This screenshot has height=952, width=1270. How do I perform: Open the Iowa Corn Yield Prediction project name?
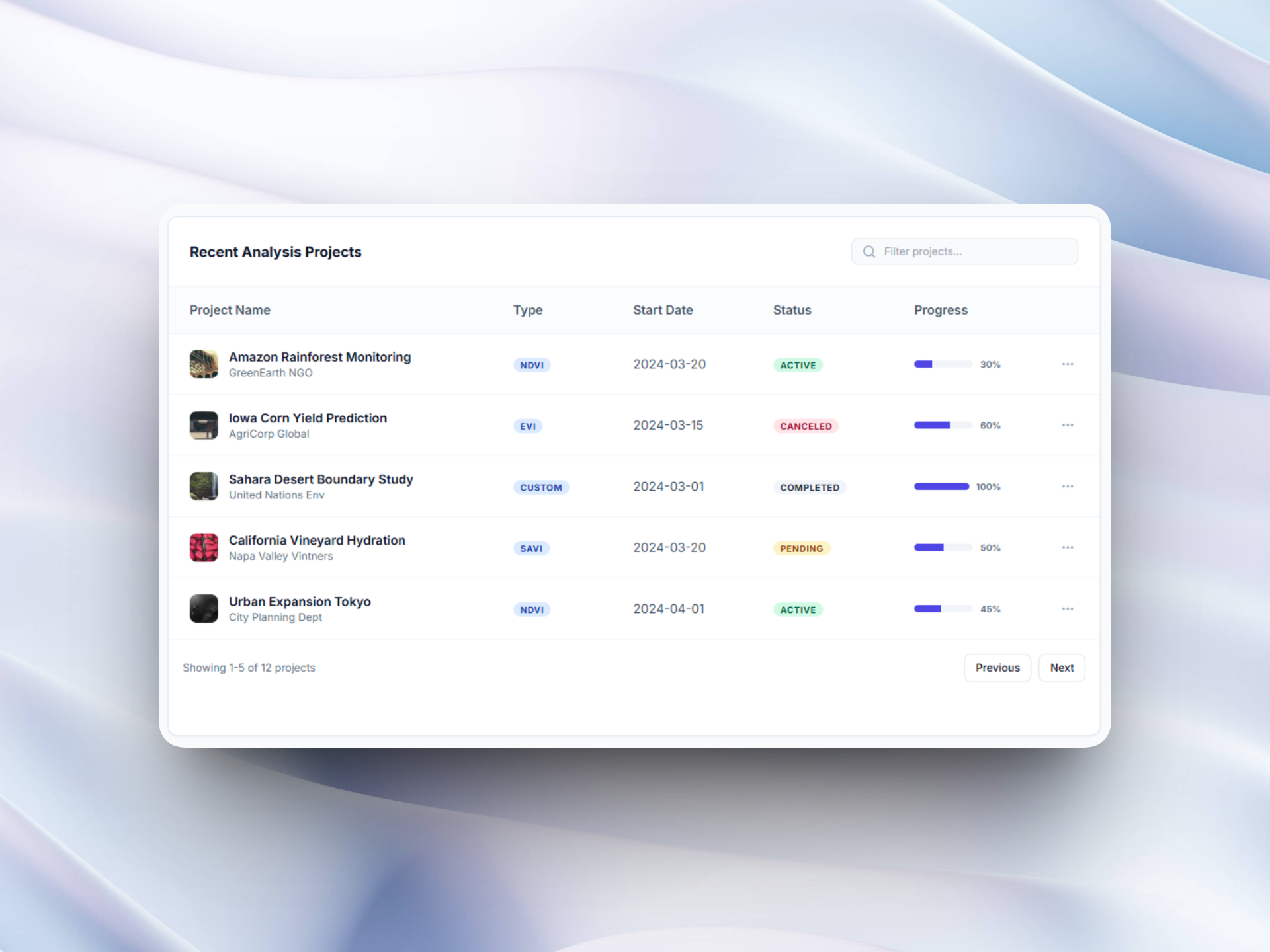308,418
